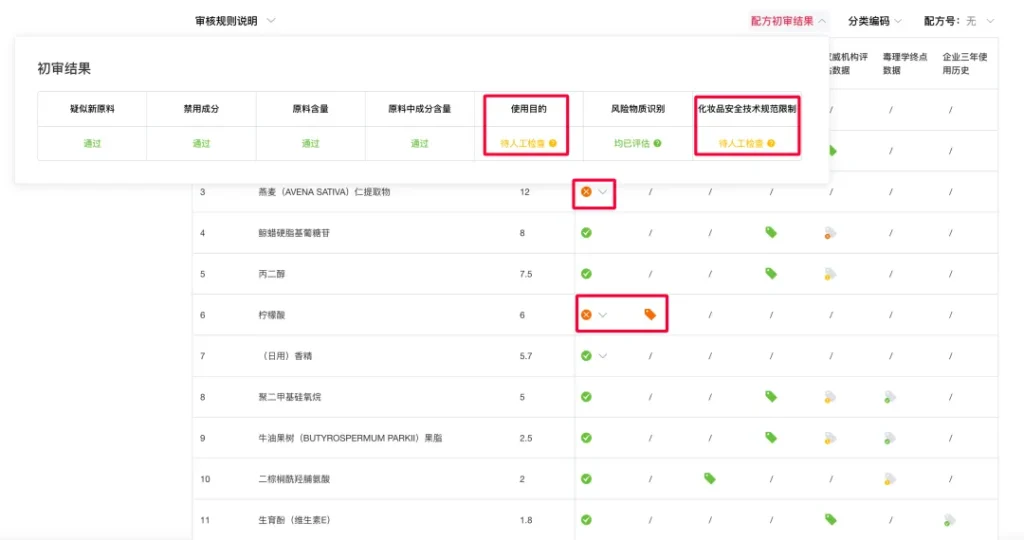Image resolution: width=1024 pixels, height=540 pixels.
Task: Click the orange failed status icon for 柠檬酸
Action: pyautogui.click(x=586, y=314)
